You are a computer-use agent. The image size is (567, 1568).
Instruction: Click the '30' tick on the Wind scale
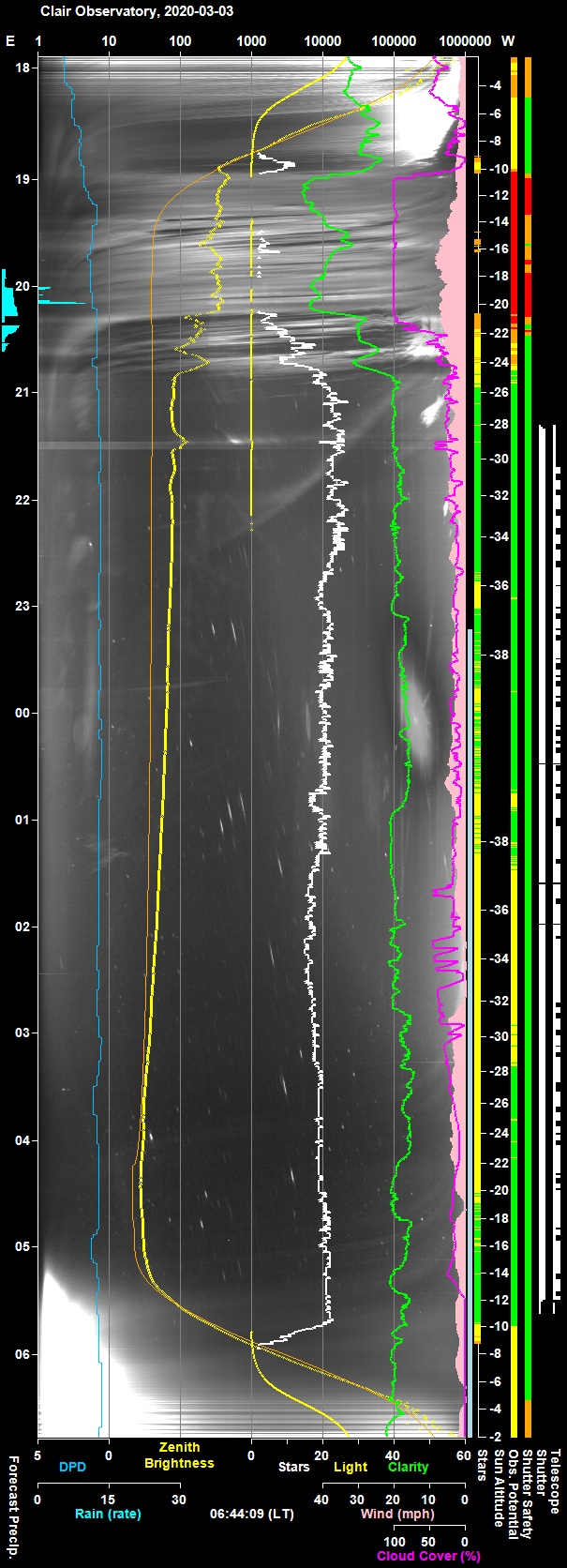[358, 1500]
